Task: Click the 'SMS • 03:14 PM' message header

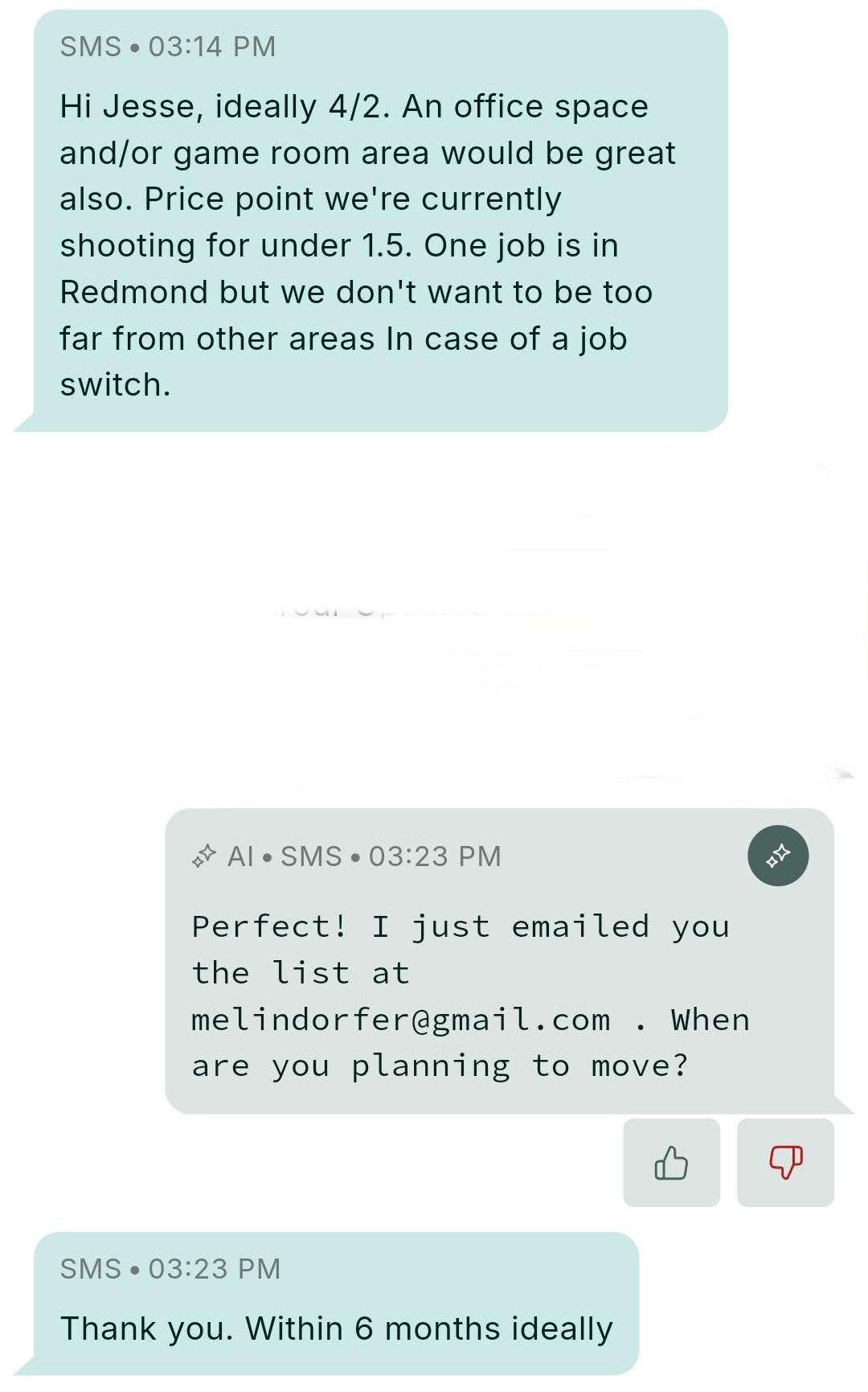Action: [168, 47]
